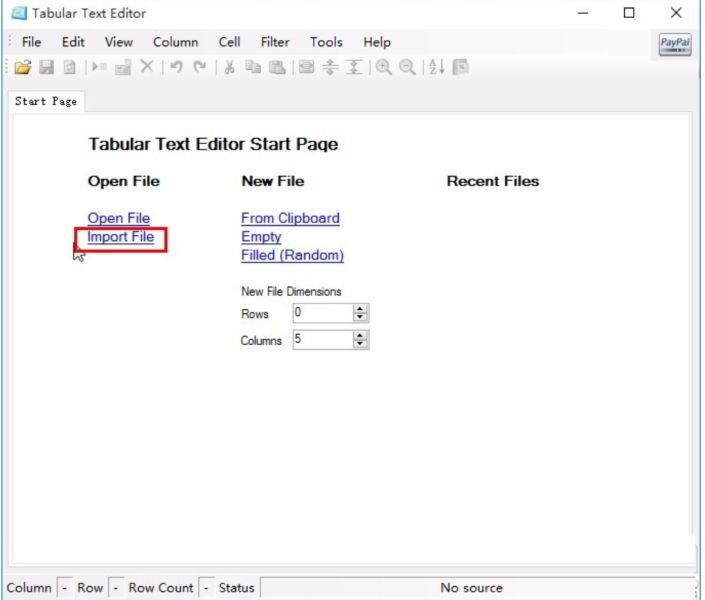
Task: Increase the Rows value with up arrow
Action: tap(360, 309)
